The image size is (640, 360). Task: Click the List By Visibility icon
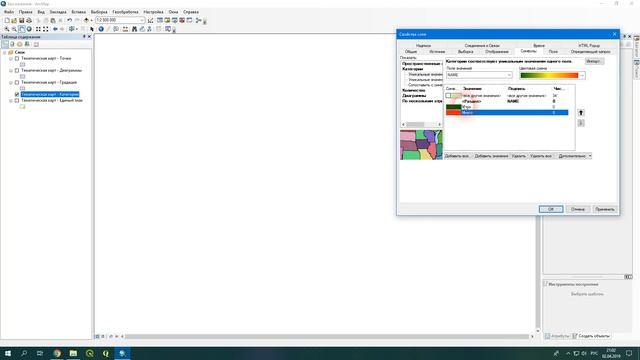click(20, 44)
